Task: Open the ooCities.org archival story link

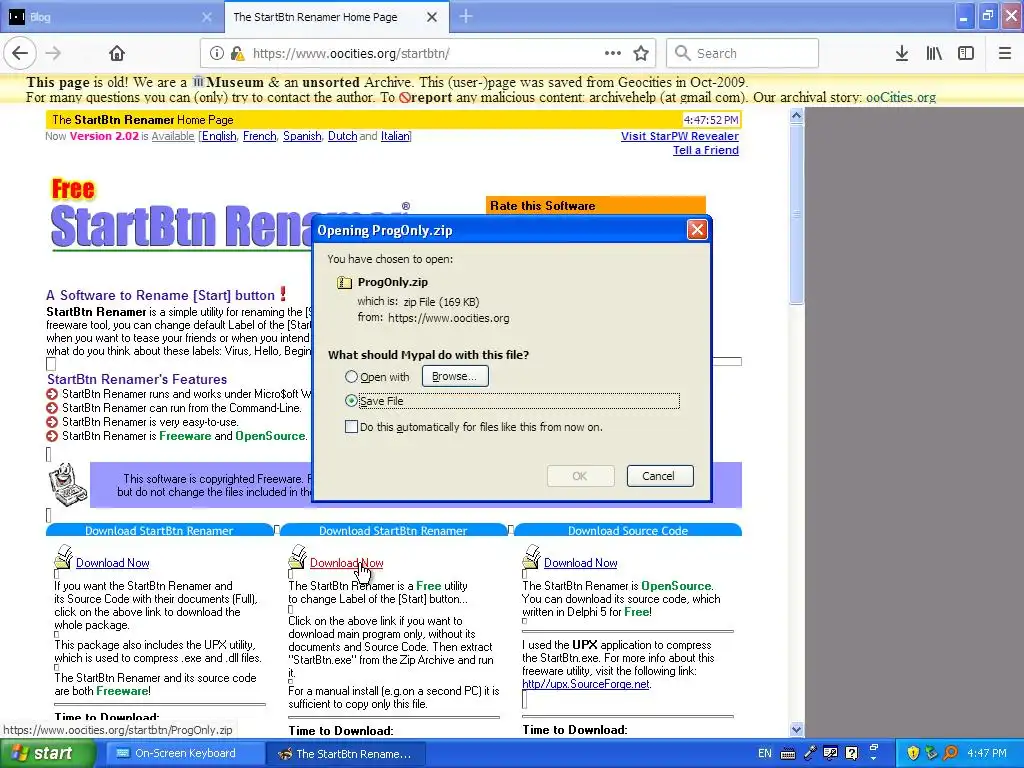Action: (x=901, y=97)
